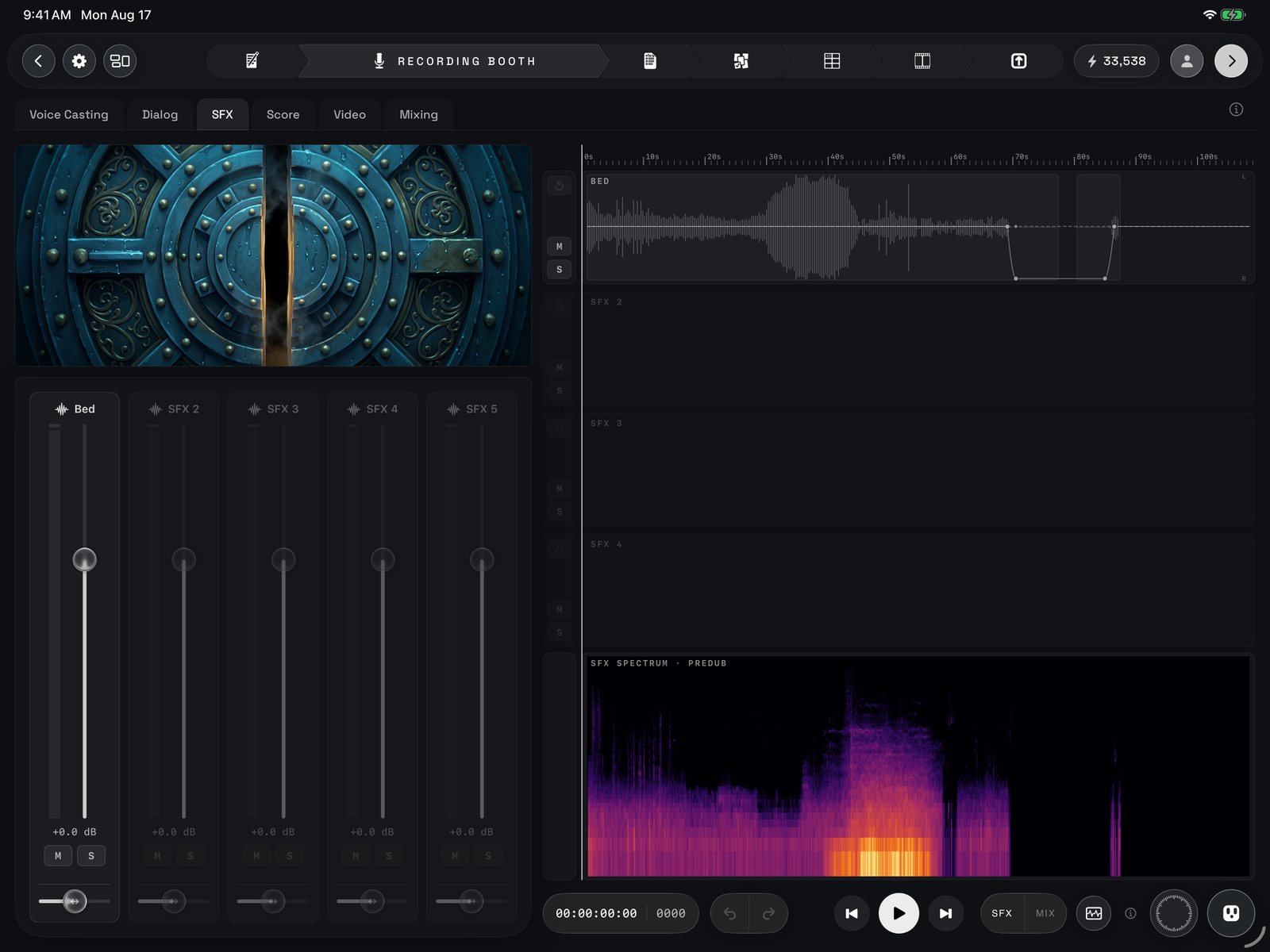Reset the SFX 3 timeline track icon
This screenshot has height=952, width=1270.
click(559, 428)
